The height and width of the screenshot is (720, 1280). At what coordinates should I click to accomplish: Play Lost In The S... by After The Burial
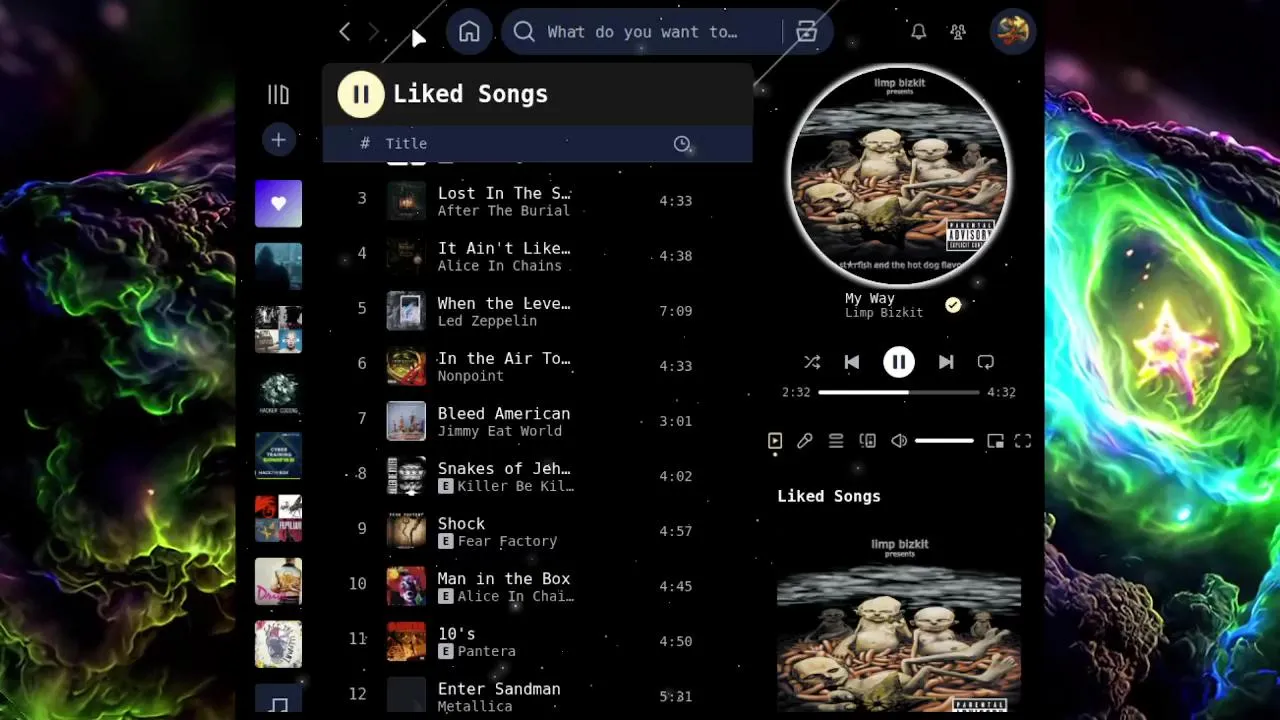click(537, 201)
